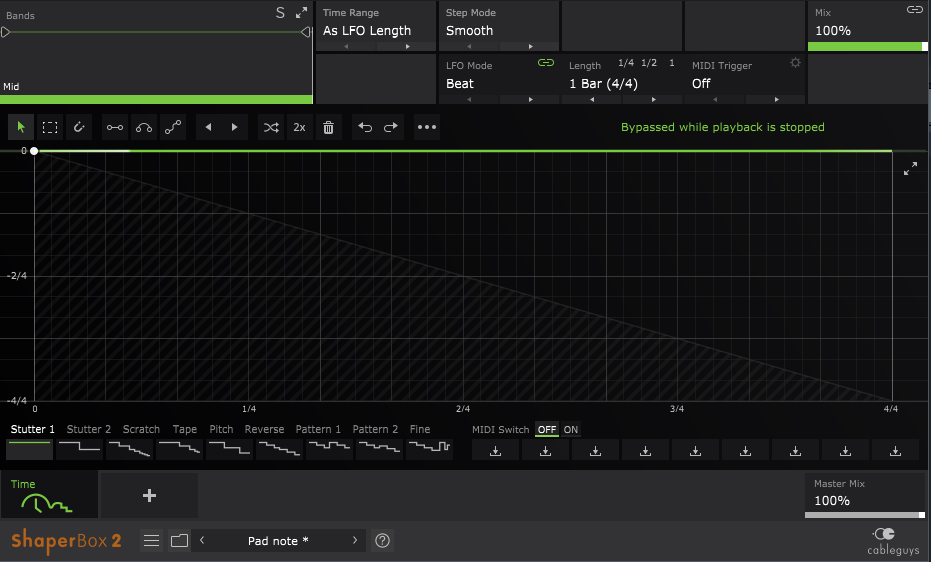This screenshot has height=562, width=931.
Task: Undo the last edit
Action: tap(365, 127)
